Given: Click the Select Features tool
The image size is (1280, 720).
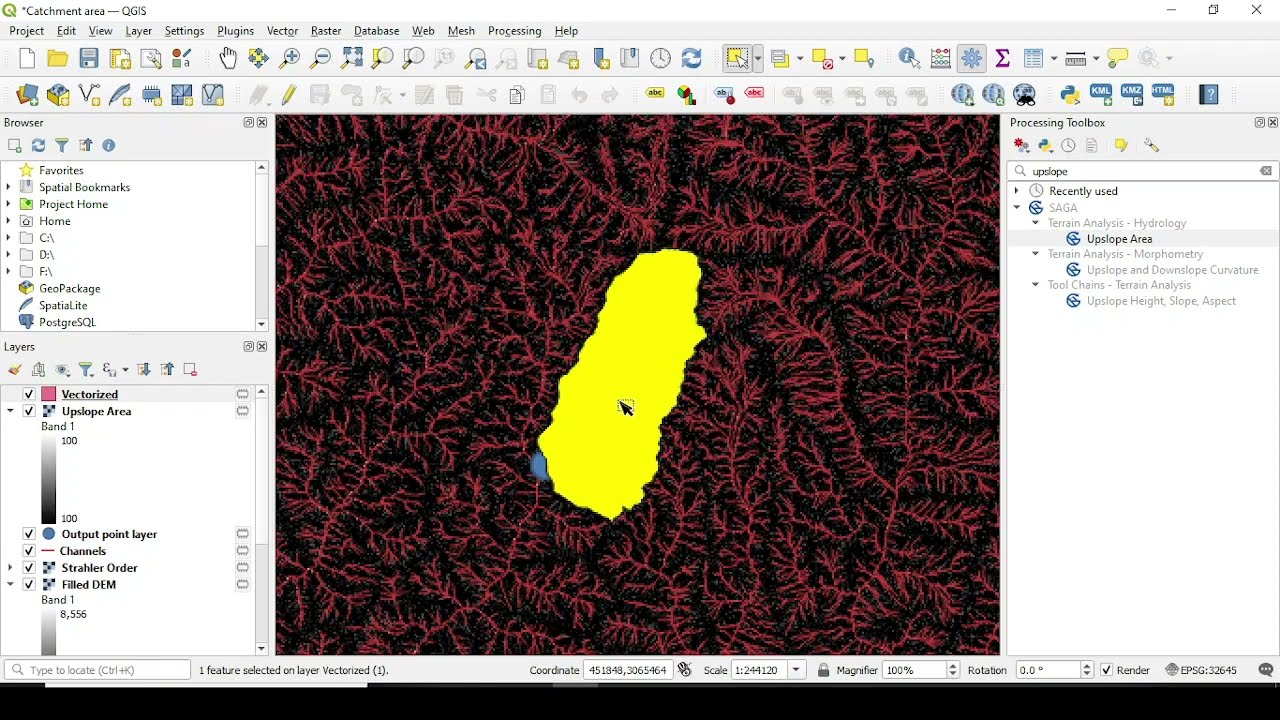Looking at the screenshot, I should [x=738, y=59].
